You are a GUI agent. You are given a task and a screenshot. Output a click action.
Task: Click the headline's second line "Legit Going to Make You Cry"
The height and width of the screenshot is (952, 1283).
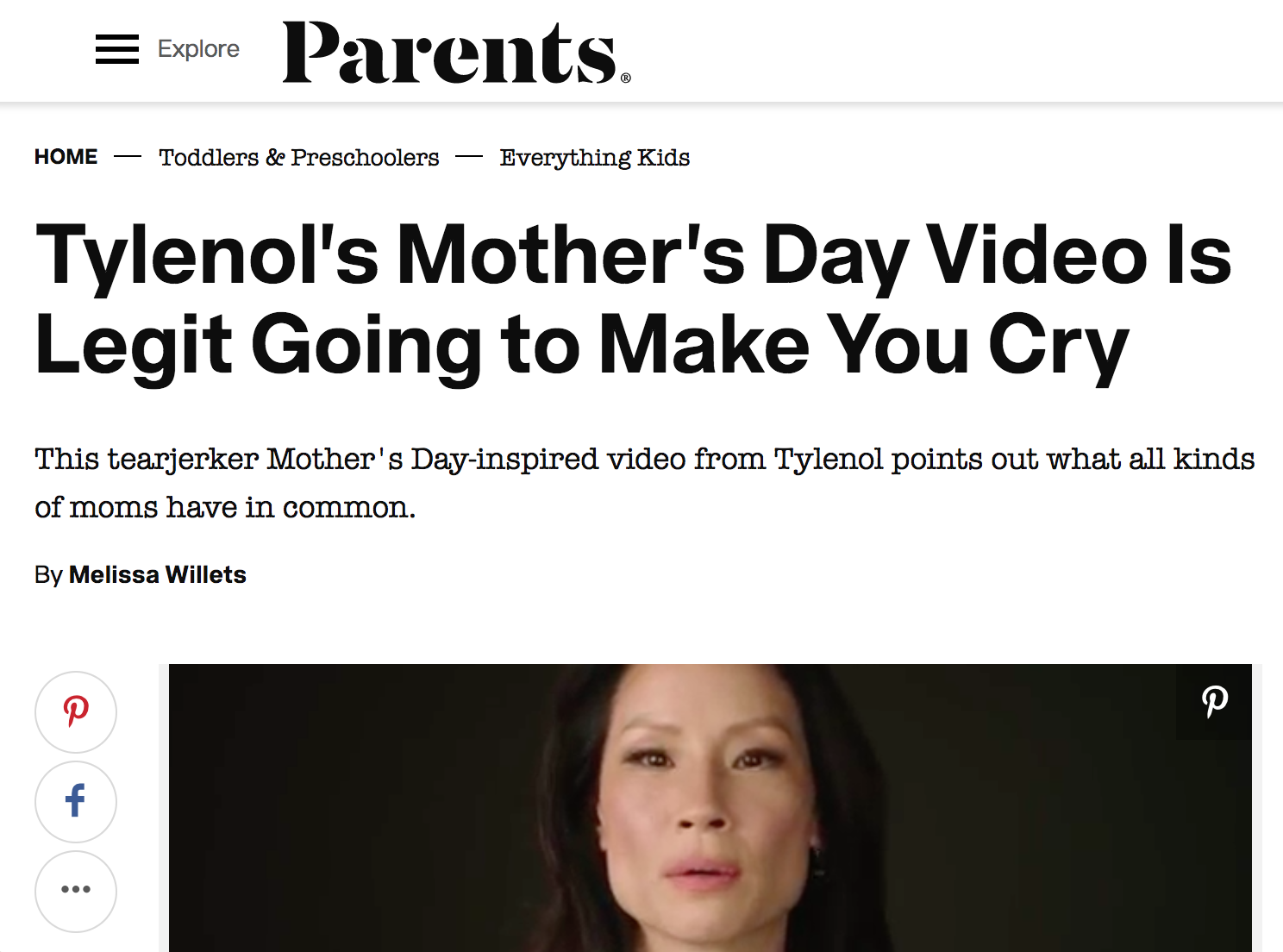[x=582, y=345]
